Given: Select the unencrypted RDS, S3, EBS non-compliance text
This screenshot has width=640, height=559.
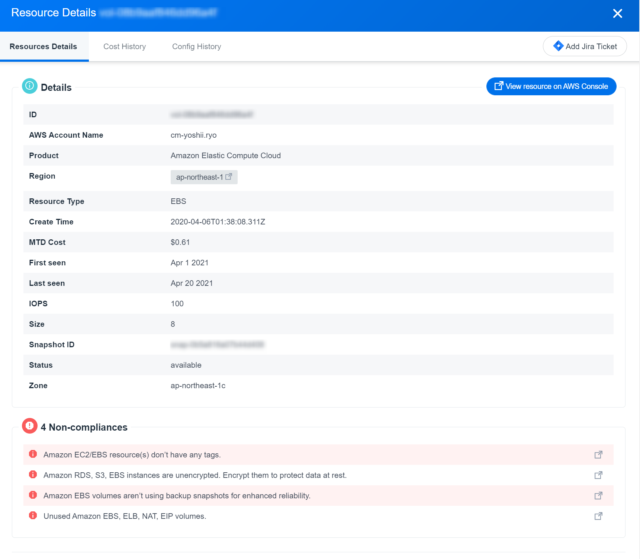Looking at the screenshot, I should click(x=195, y=475).
